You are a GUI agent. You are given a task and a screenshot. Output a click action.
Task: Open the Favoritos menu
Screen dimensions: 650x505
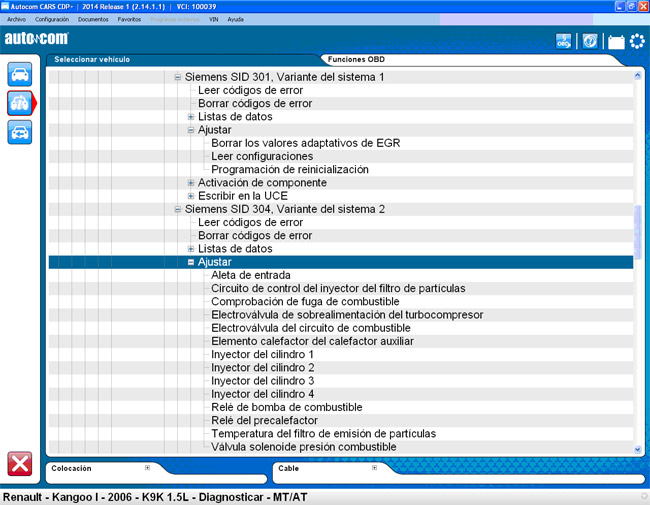click(x=129, y=19)
